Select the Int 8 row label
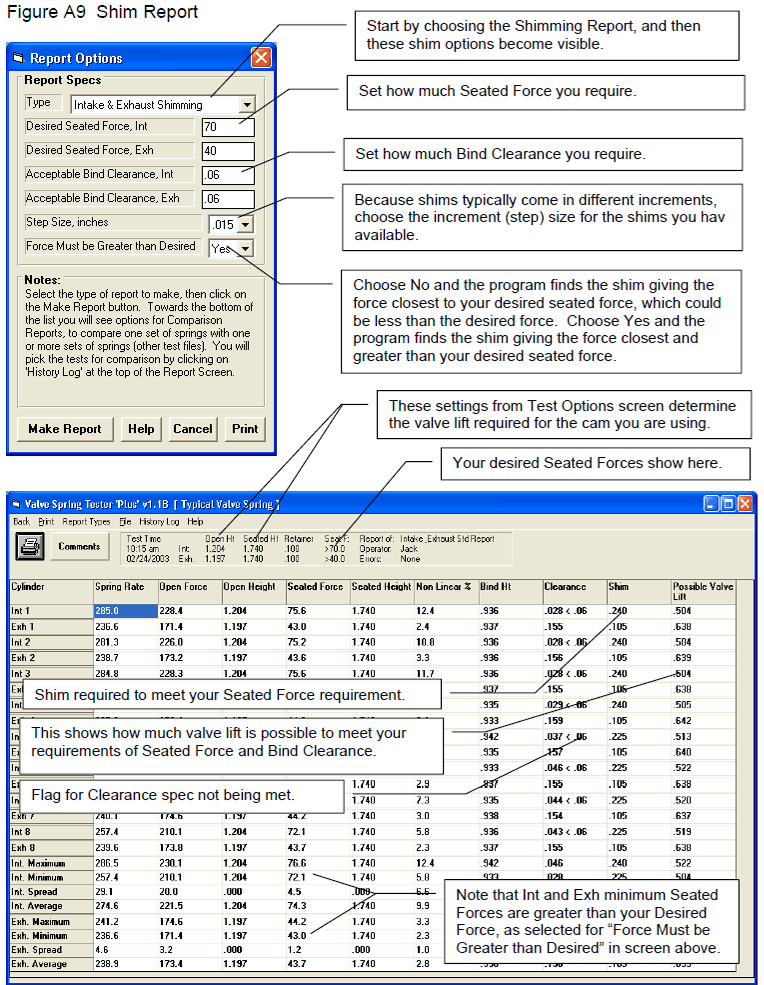The height and width of the screenshot is (985, 764). tap(52, 832)
